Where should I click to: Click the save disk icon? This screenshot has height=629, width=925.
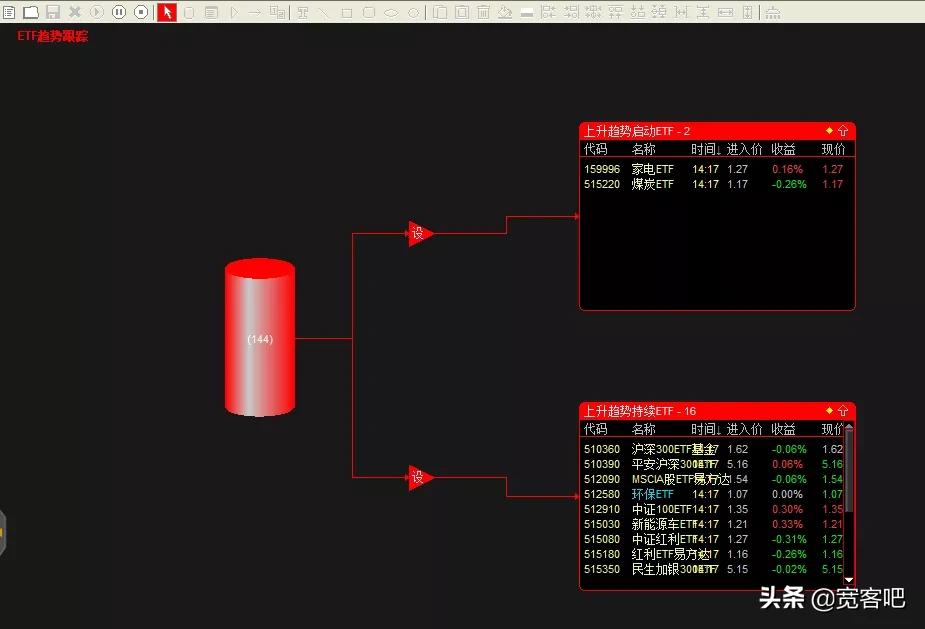point(53,12)
